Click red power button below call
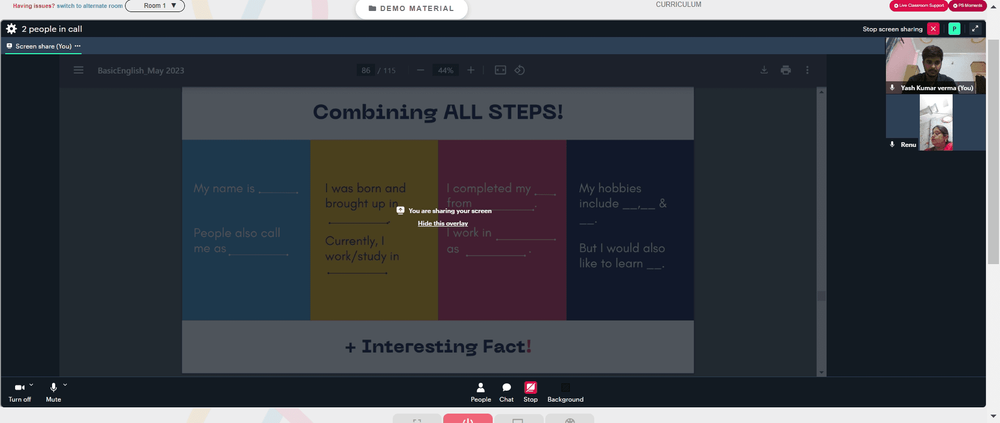 coord(467,419)
